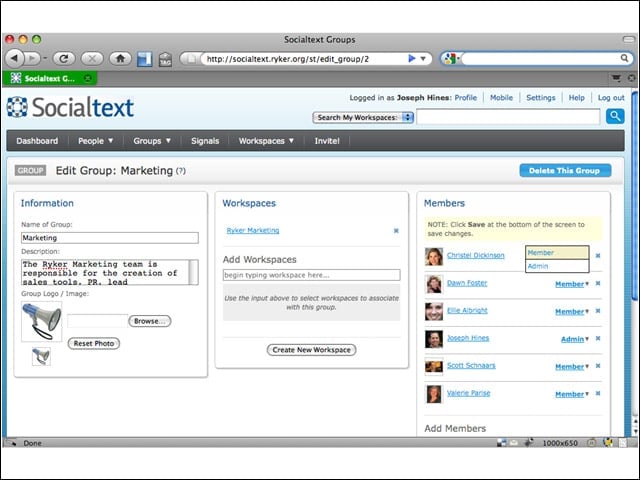This screenshot has width=640, height=480.
Task: Open the Groups menu dropdown
Action: coord(151,141)
